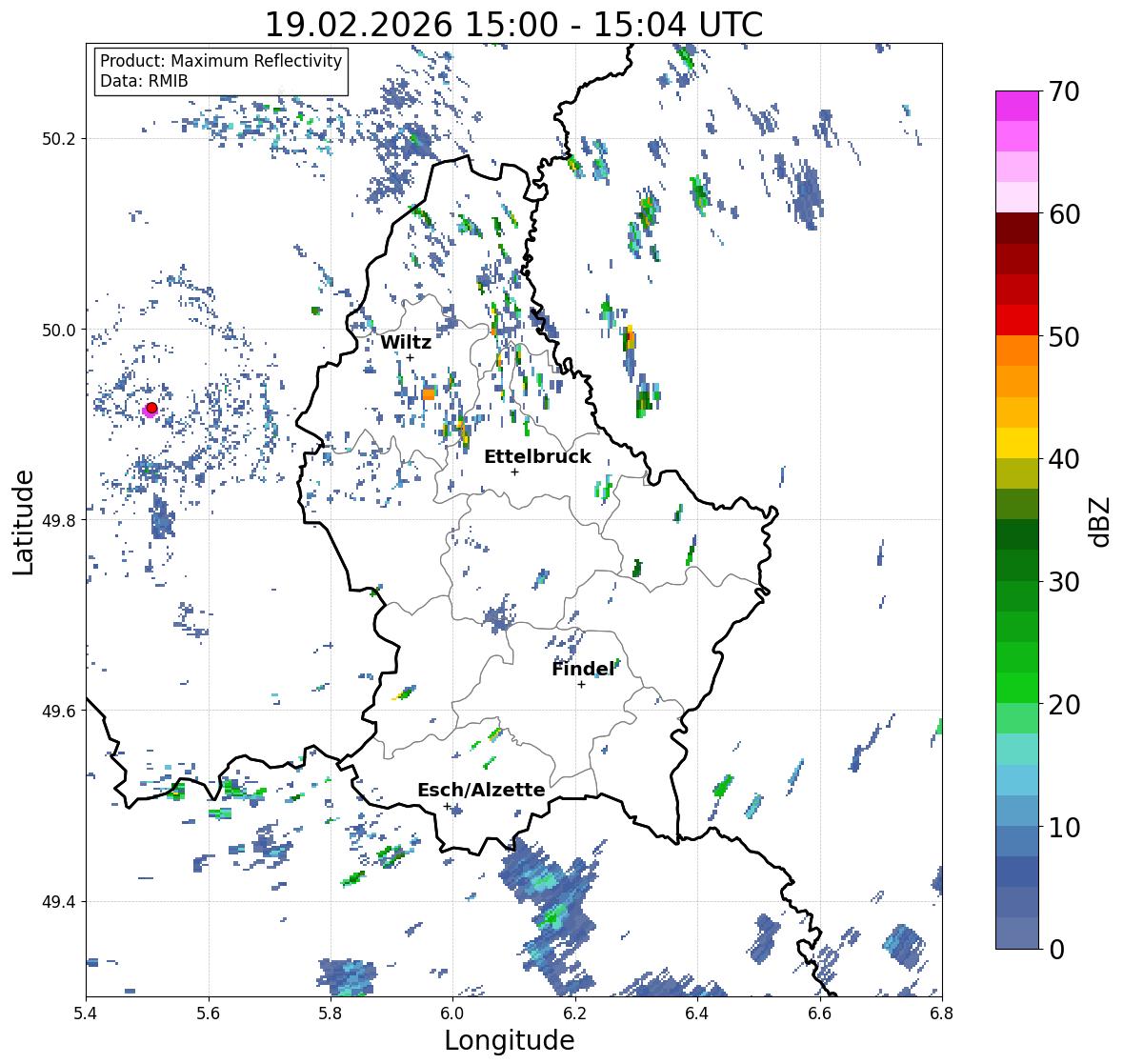Viewport: 1123px width, 1064px height.
Task: Click latitude tick label 50.0
Action: (x=59, y=331)
